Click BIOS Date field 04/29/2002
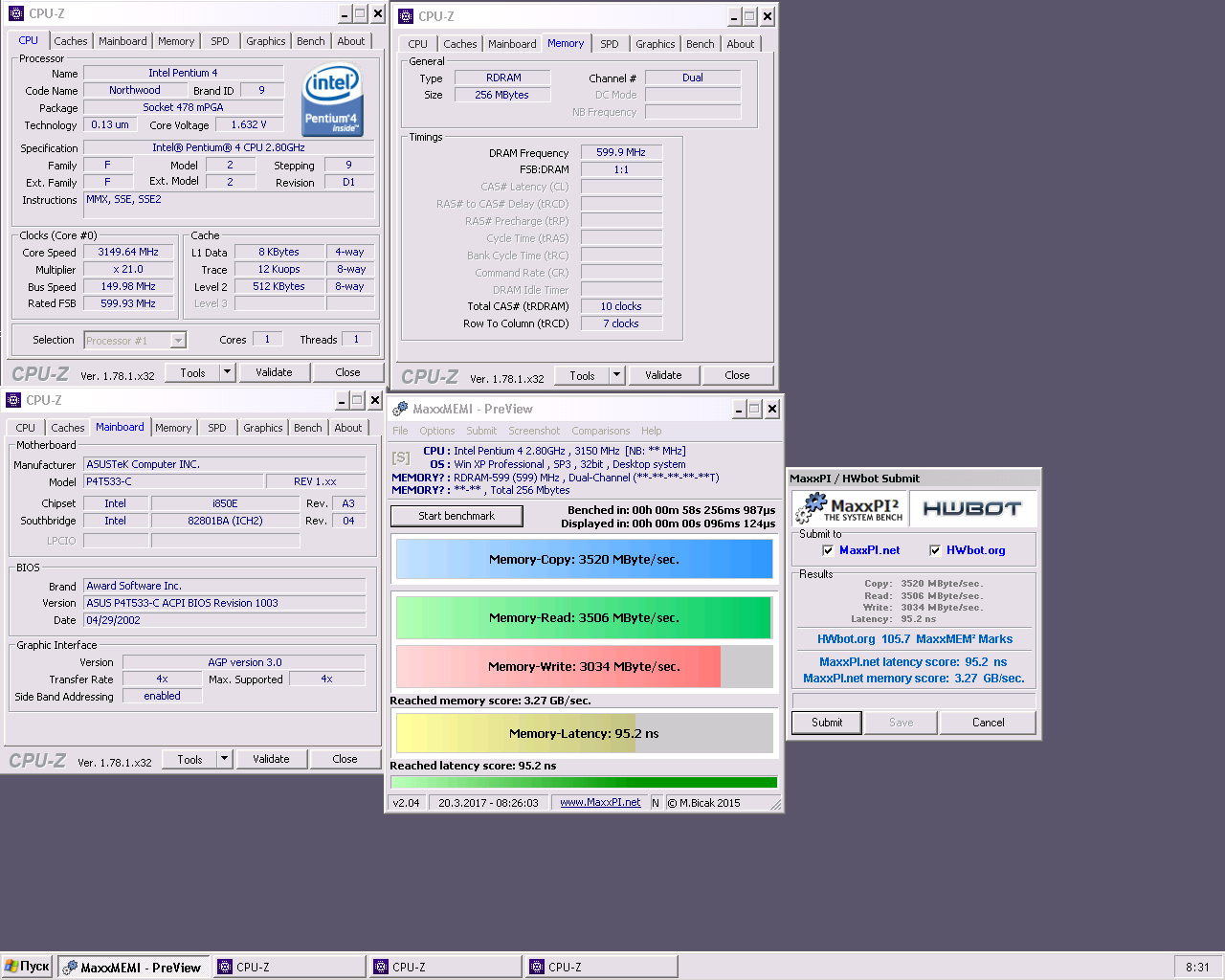 pos(224,620)
